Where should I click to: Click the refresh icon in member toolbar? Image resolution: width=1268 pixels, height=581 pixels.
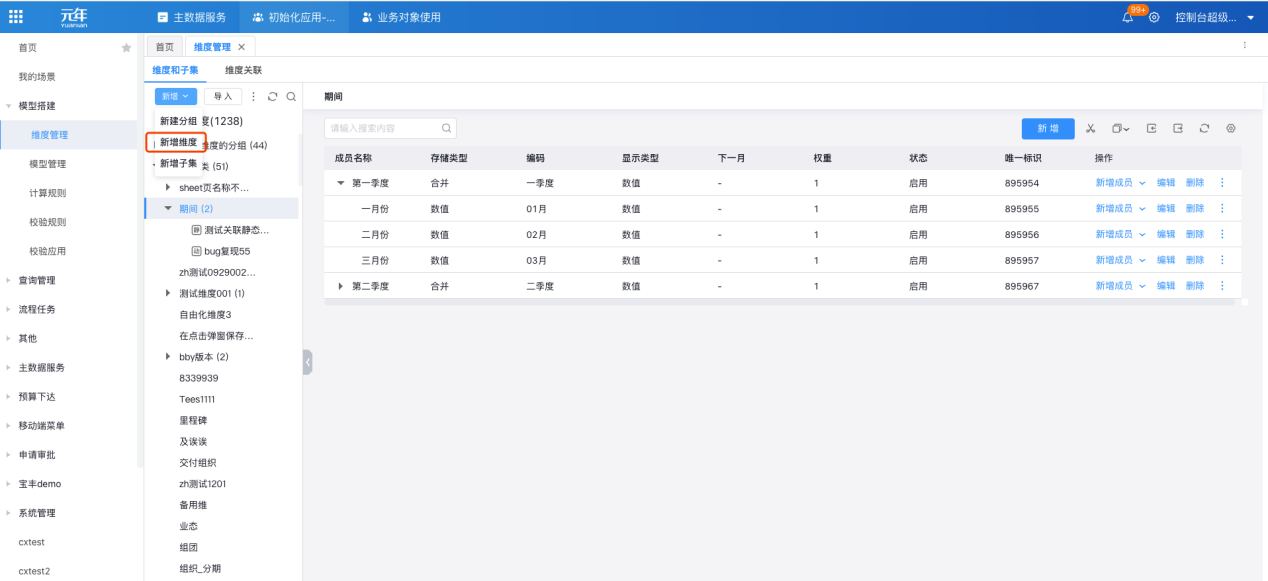click(1205, 129)
